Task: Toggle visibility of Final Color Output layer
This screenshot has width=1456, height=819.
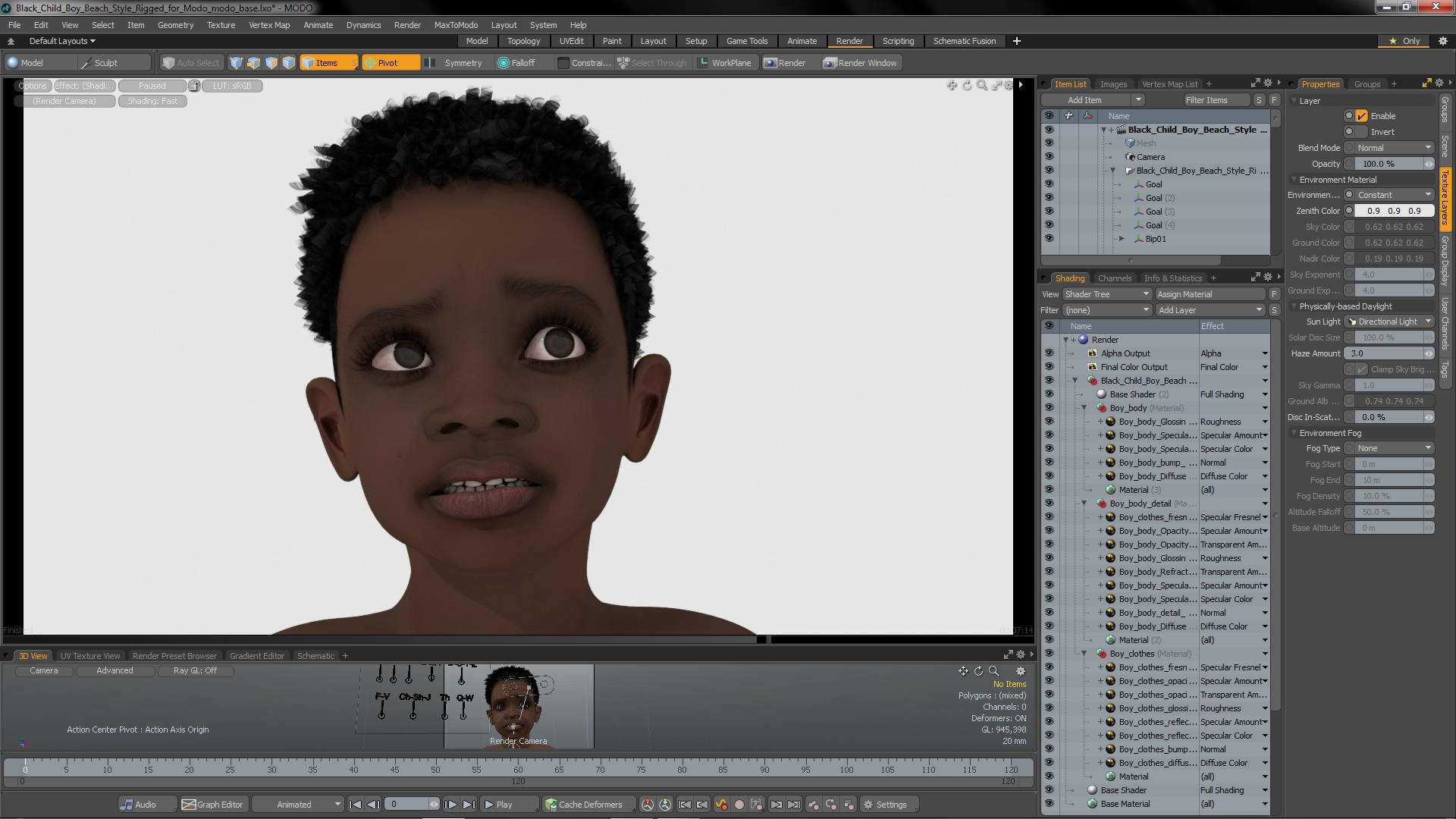Action: click(1049, 367)
